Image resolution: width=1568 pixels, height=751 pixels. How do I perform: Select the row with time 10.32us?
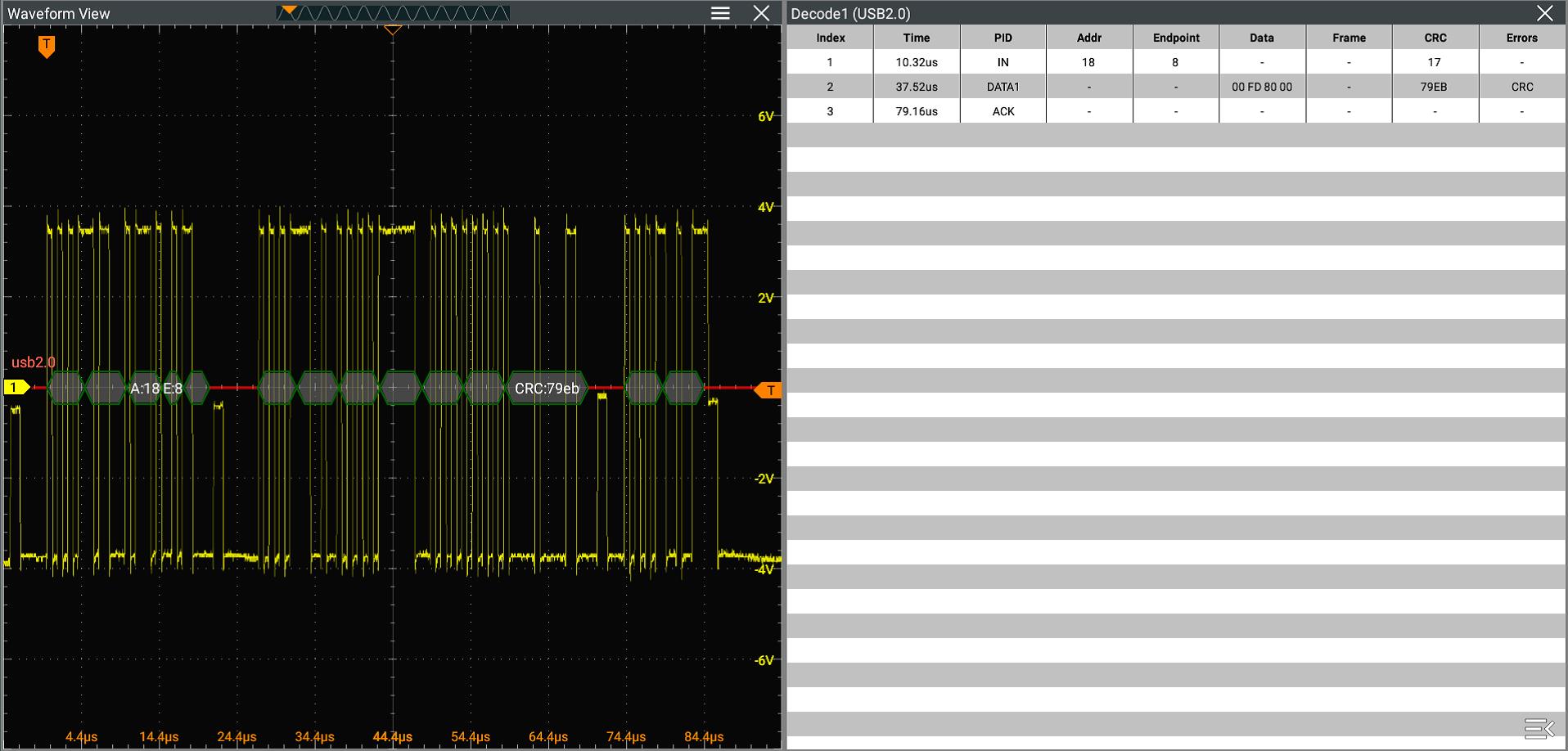point(1176,62)
